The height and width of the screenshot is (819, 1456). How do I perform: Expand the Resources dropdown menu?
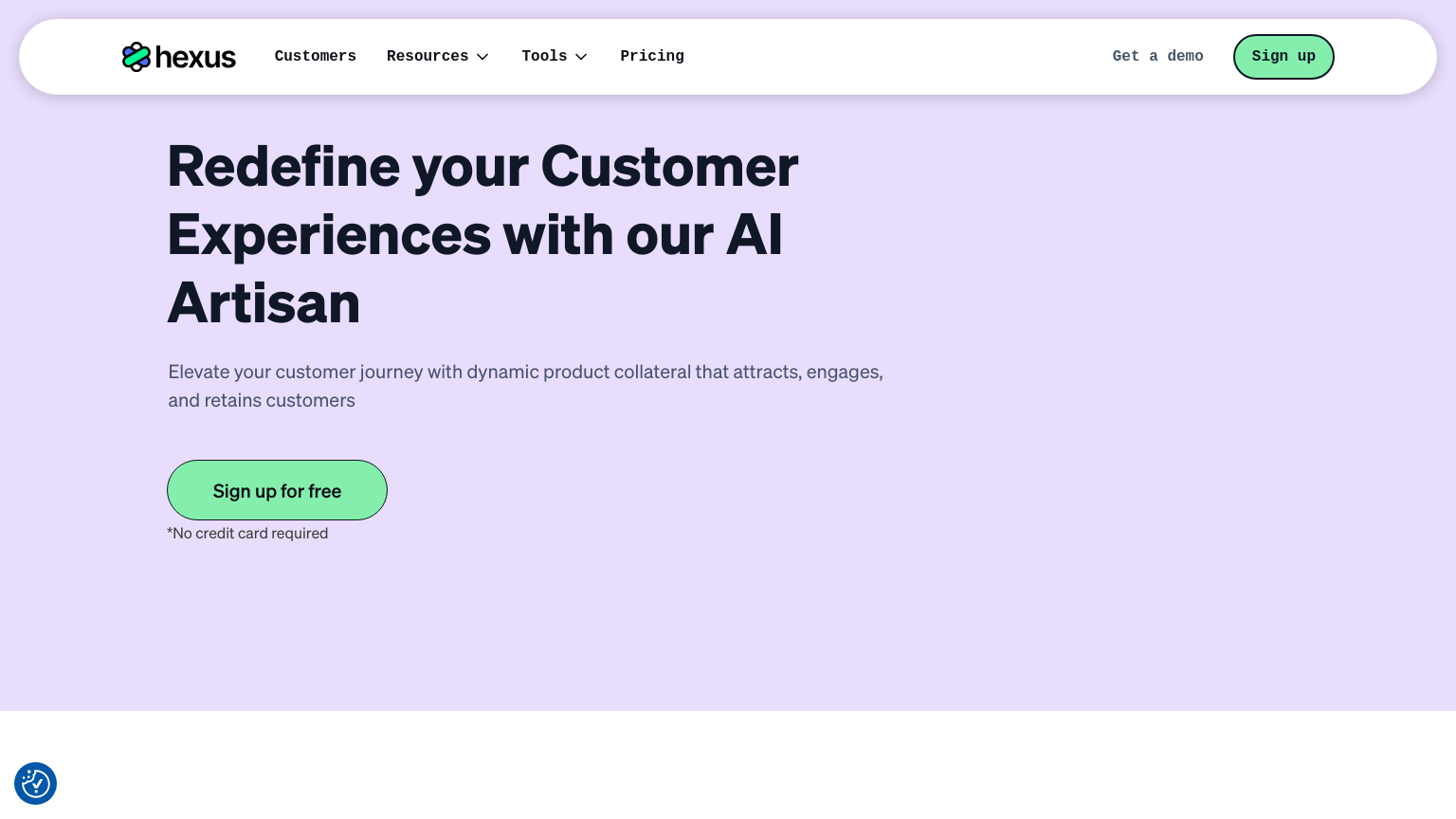pyautogui.click(x=438, y=57)
